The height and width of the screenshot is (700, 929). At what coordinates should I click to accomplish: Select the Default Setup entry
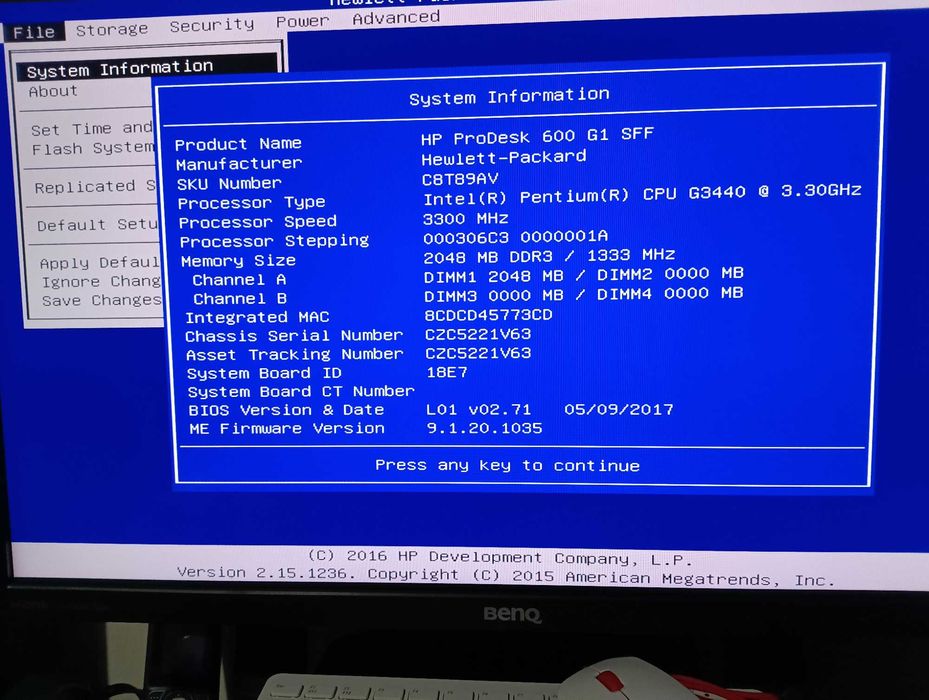[x=97, y=225]
